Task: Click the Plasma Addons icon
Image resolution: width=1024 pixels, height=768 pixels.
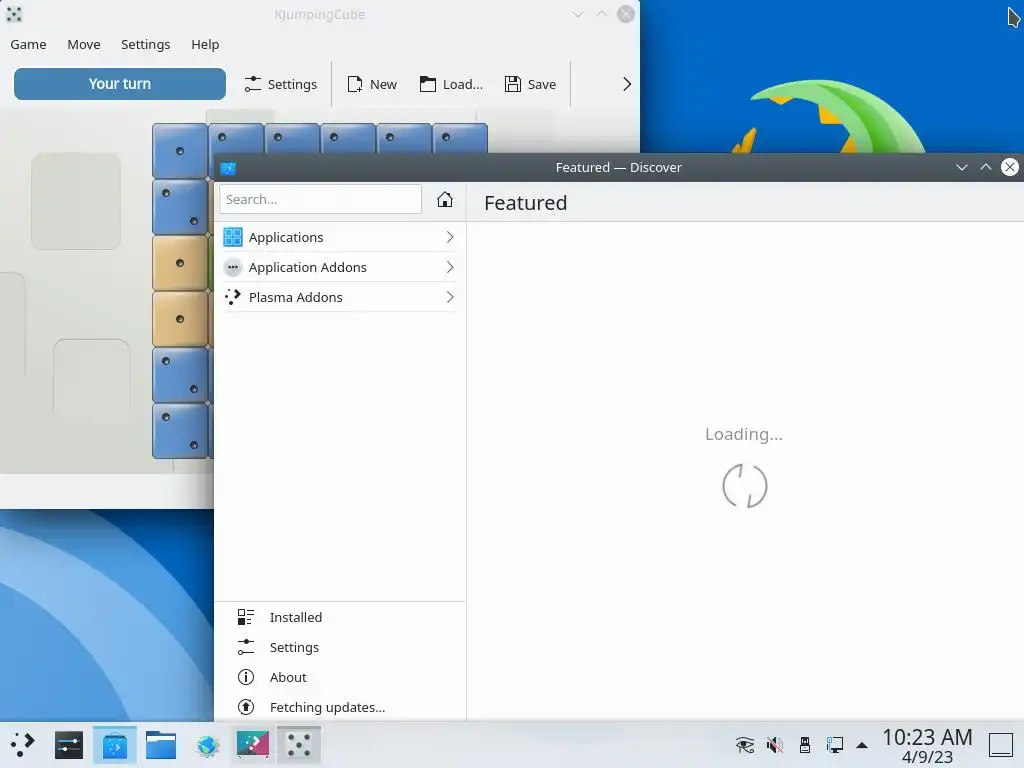Action: click(232, 297)
